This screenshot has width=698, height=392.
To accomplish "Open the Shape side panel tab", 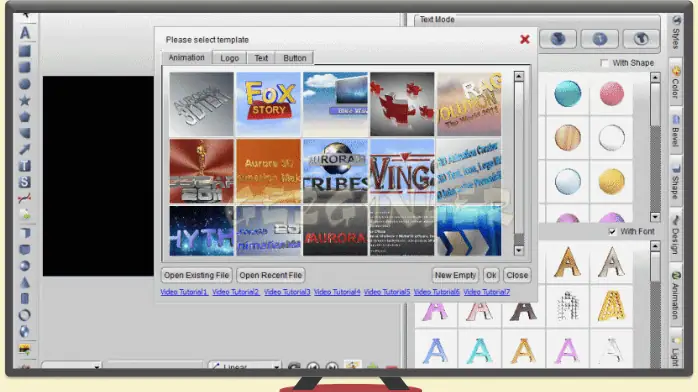I will click(x=676, y=181).
